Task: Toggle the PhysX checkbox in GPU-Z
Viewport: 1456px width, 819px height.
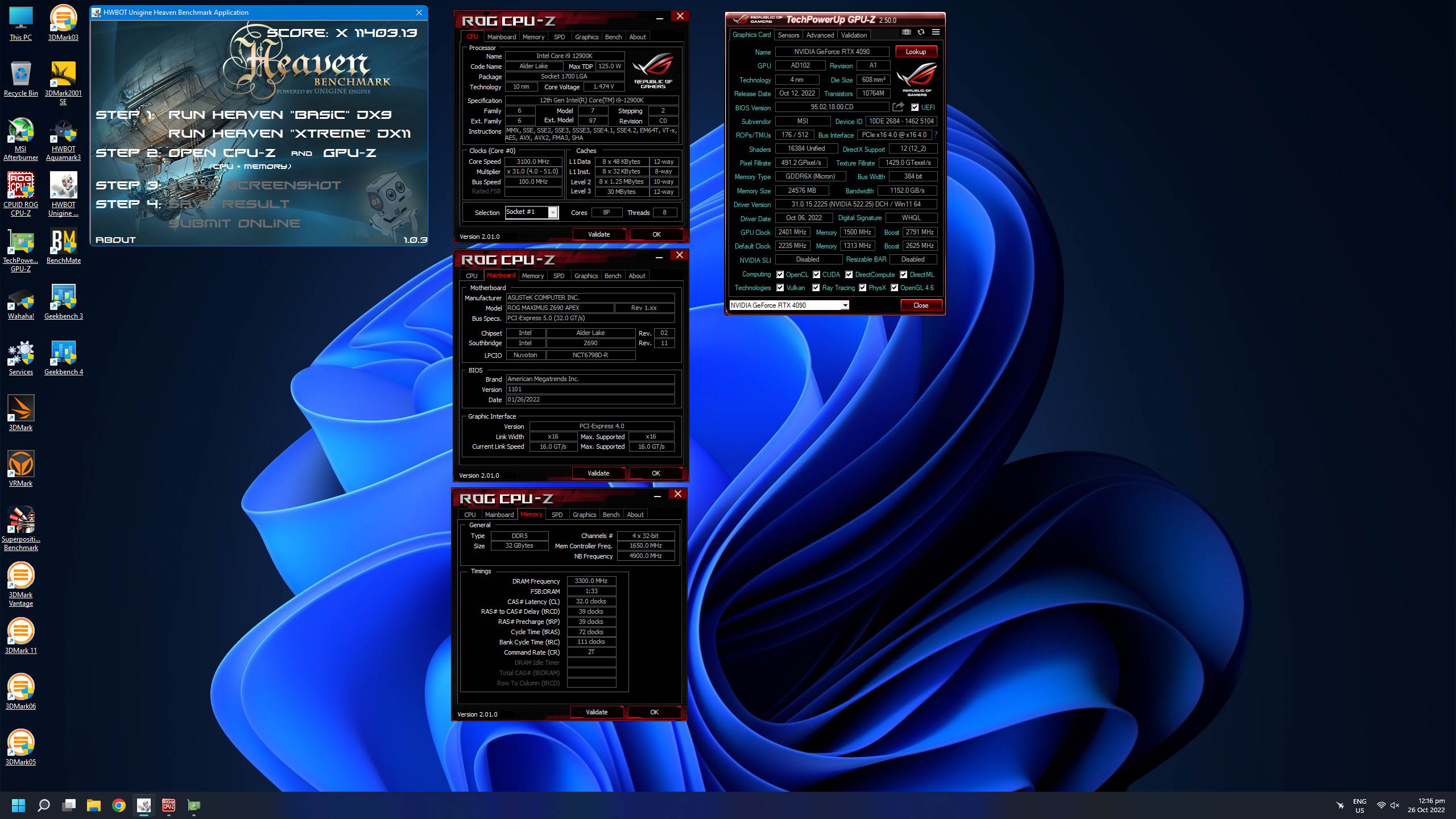Action: click(863, 288)
